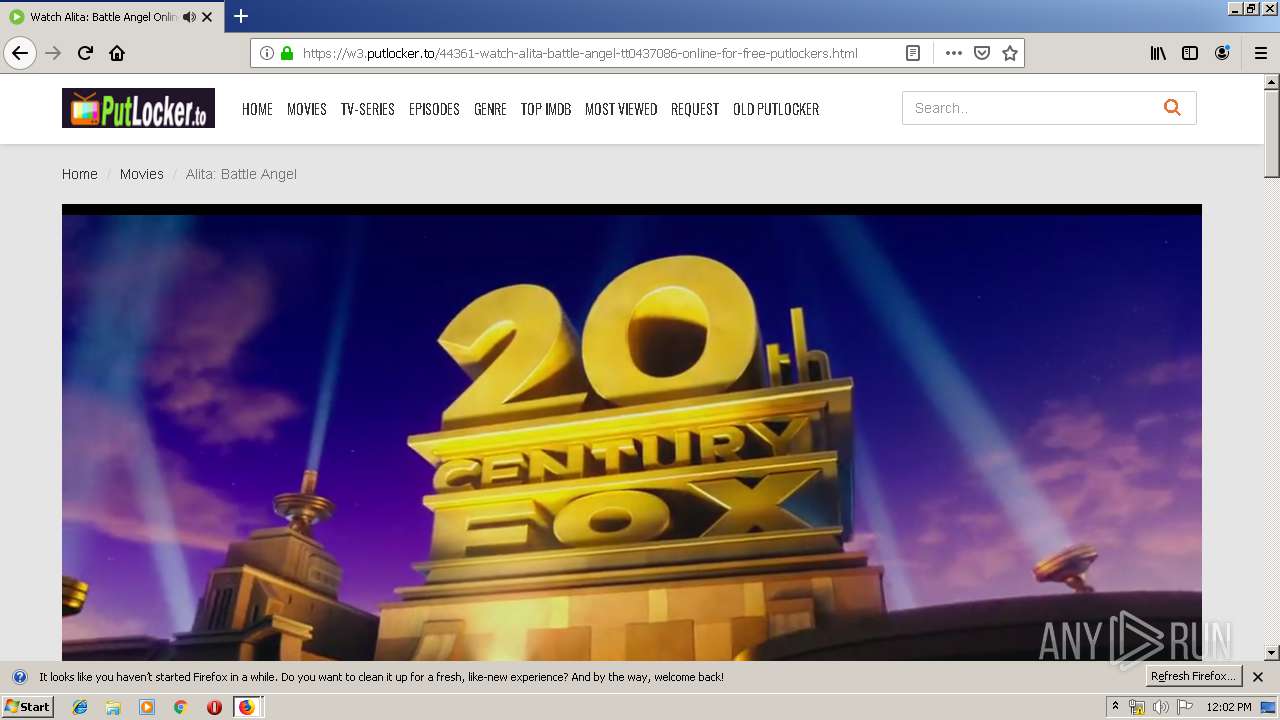Open Action Center flag tray icon
Image resolution: width=1280 pixels, height=720 pixels.
tap(1185, 707)
